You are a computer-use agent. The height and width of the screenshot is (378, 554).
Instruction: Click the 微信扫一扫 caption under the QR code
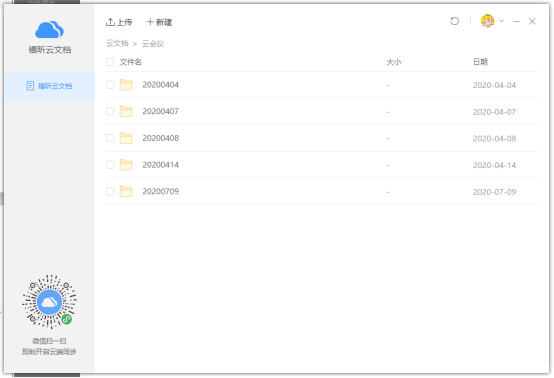(49, 341)
